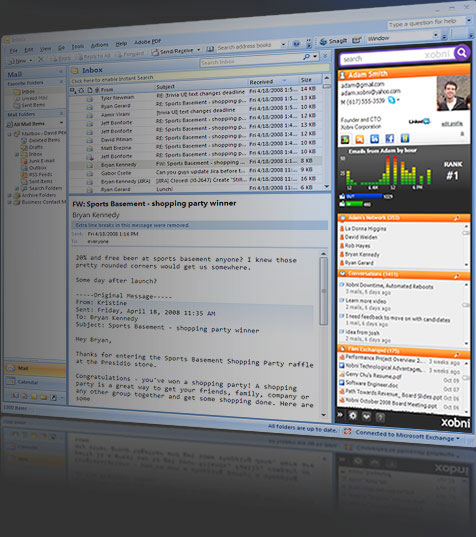
Task: Open the Send/Receive dropdown arrow
Action: tap(198, 50)
